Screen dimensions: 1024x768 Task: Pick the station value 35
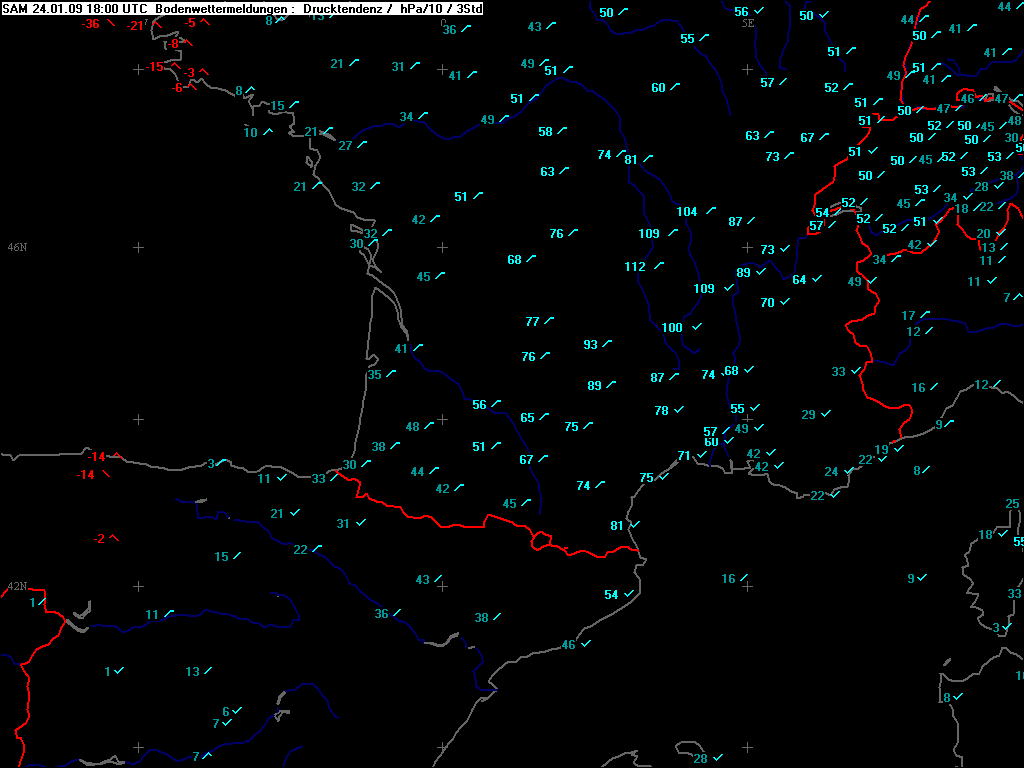point(375,375)
